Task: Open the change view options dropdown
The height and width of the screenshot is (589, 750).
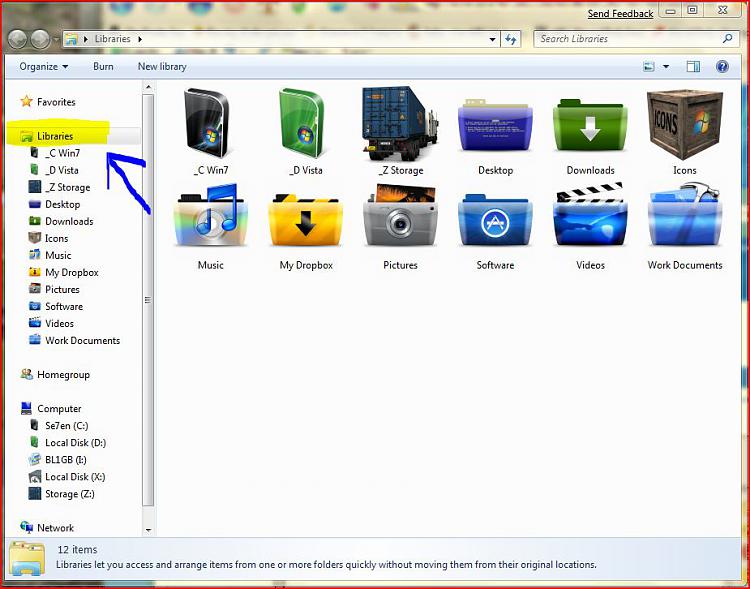Action: (x=666, y=67)
